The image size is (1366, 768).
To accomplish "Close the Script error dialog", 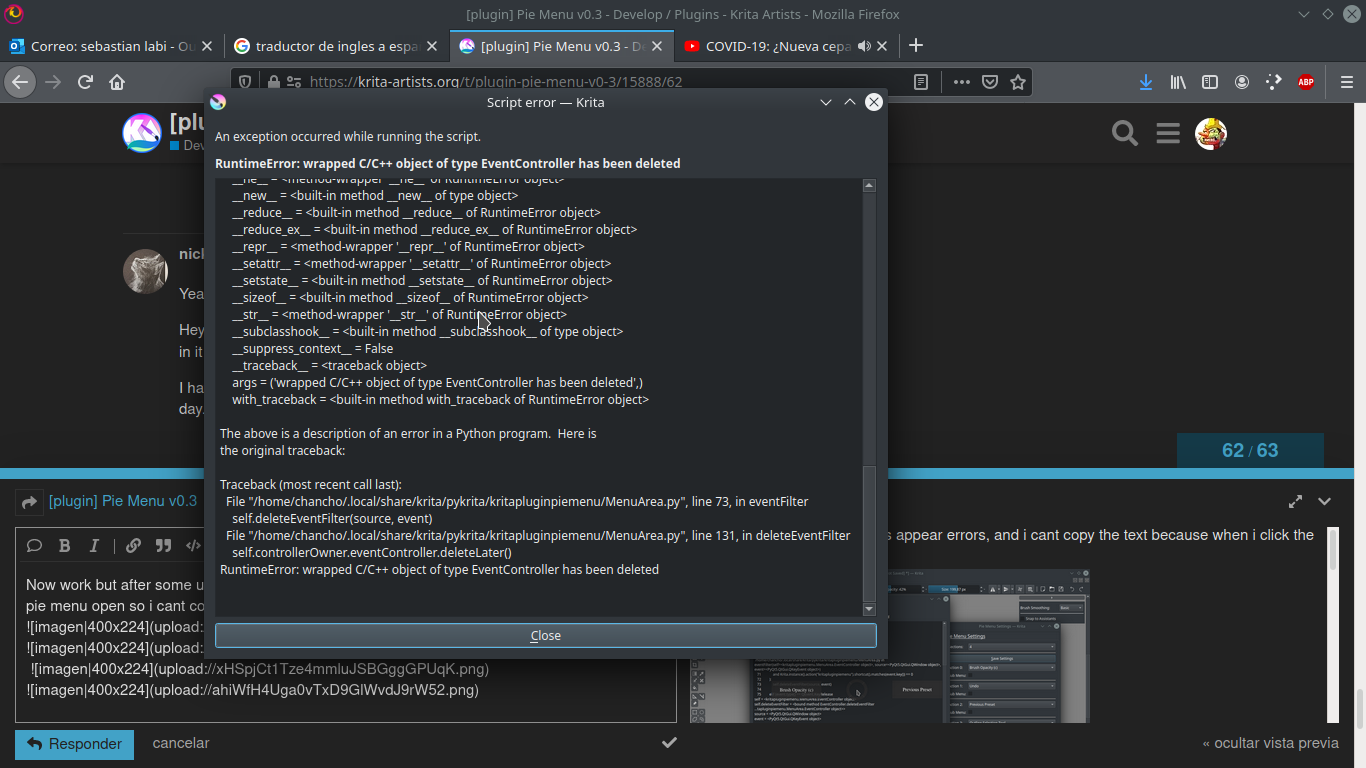I will pos(545,635).
